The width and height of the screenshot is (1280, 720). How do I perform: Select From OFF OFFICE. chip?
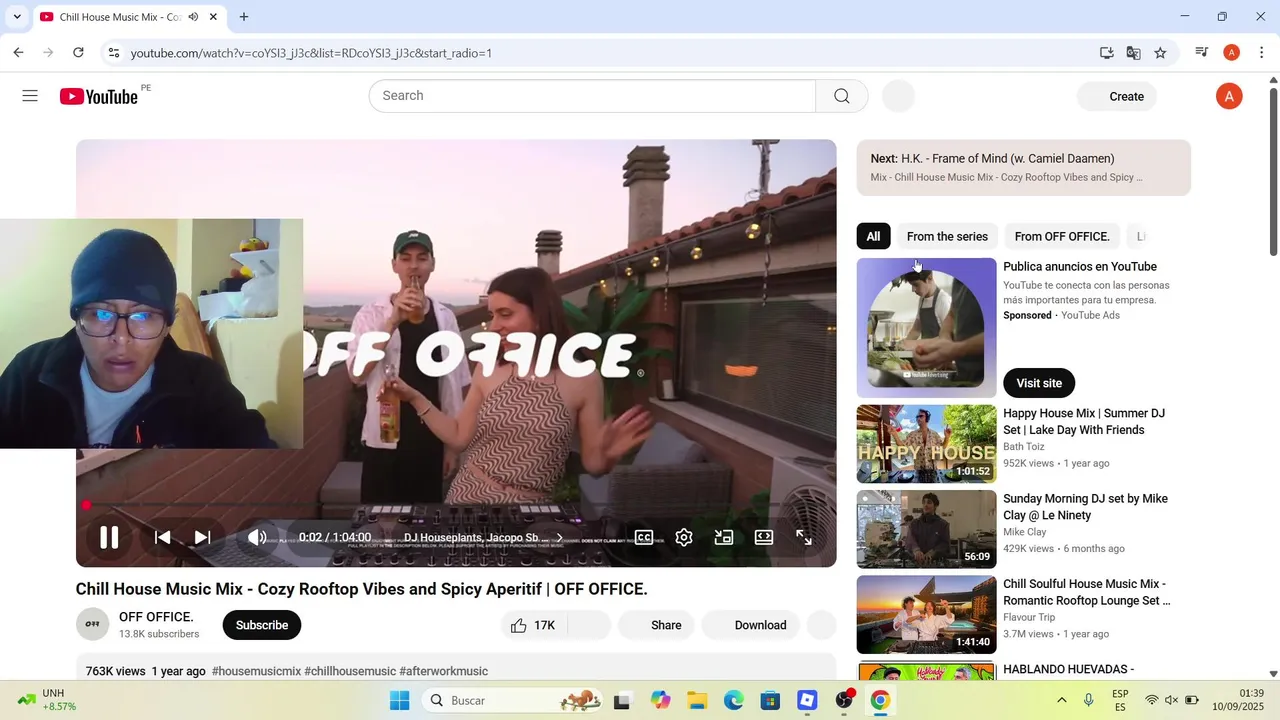coord(1062,236)
